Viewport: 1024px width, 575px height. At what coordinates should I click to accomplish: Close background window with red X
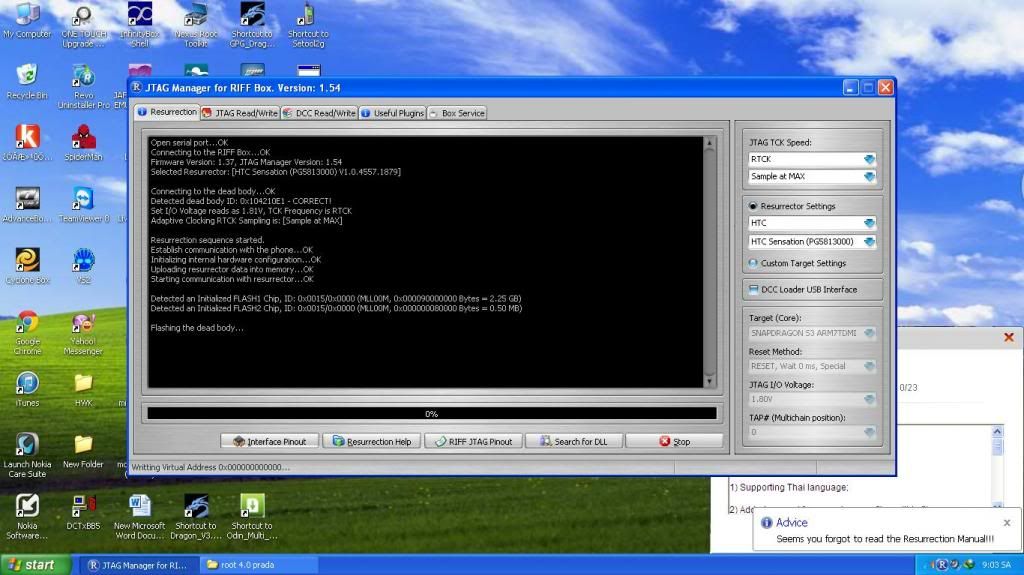(1008, 337)
